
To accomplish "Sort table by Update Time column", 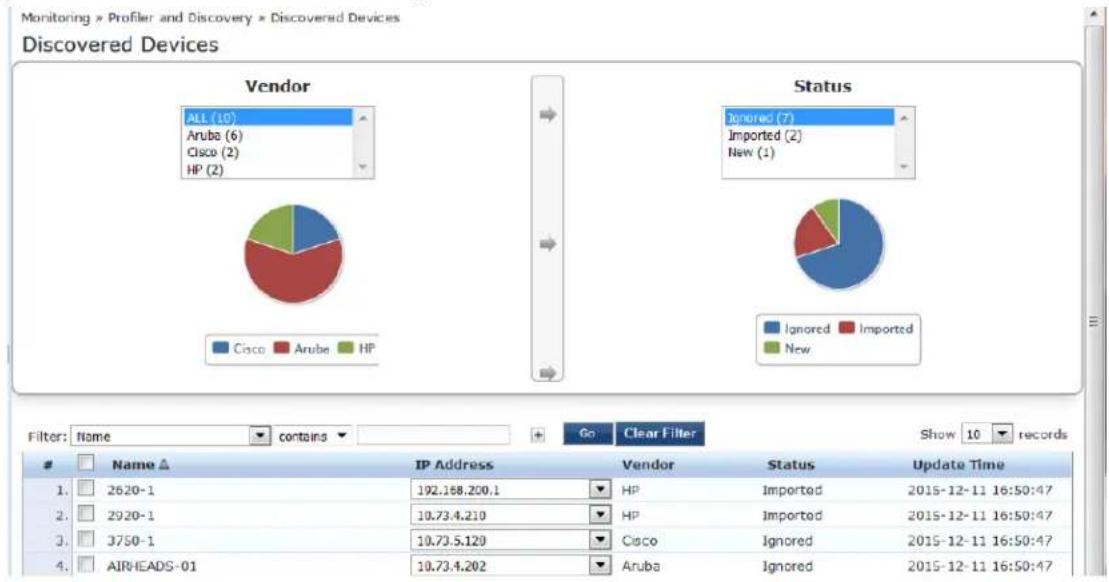I will [x=958, y=465].
